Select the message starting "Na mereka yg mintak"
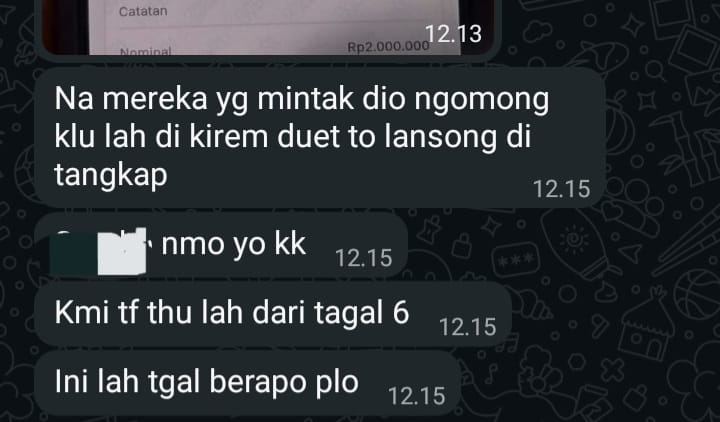The height and width of the screenshot is (422, 720). (320, 138)
